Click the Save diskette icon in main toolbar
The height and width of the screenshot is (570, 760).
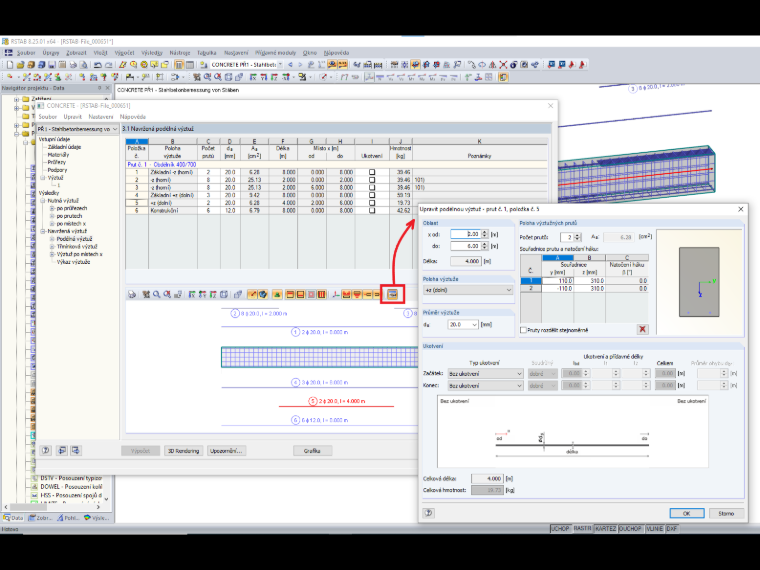click(52, 64)
